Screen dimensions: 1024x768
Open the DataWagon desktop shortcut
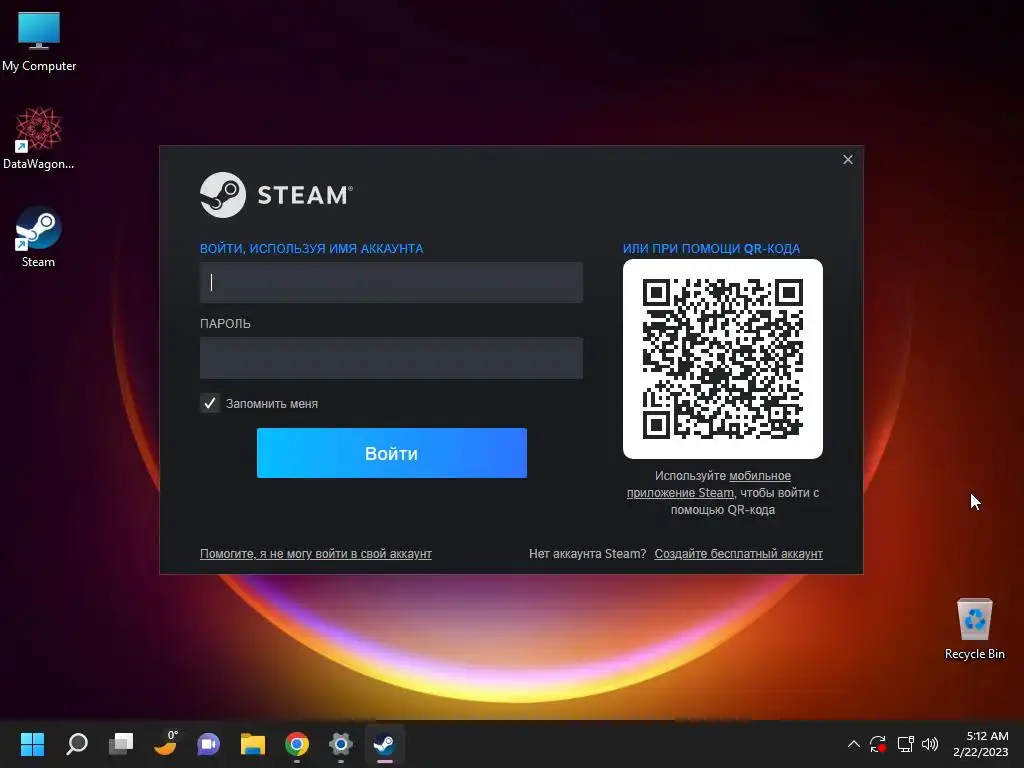38,138
